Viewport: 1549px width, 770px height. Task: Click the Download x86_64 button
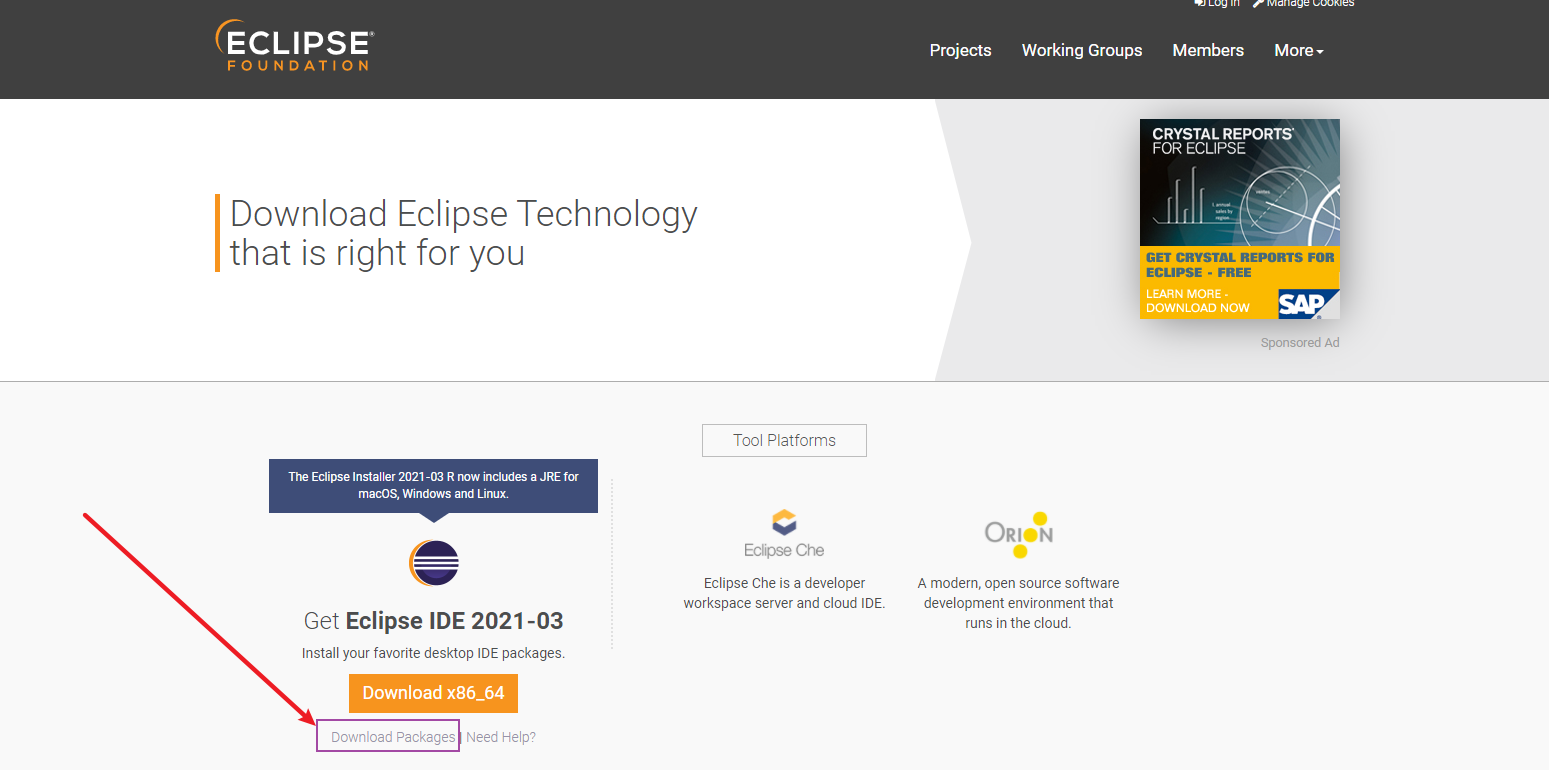click(433, 692)
